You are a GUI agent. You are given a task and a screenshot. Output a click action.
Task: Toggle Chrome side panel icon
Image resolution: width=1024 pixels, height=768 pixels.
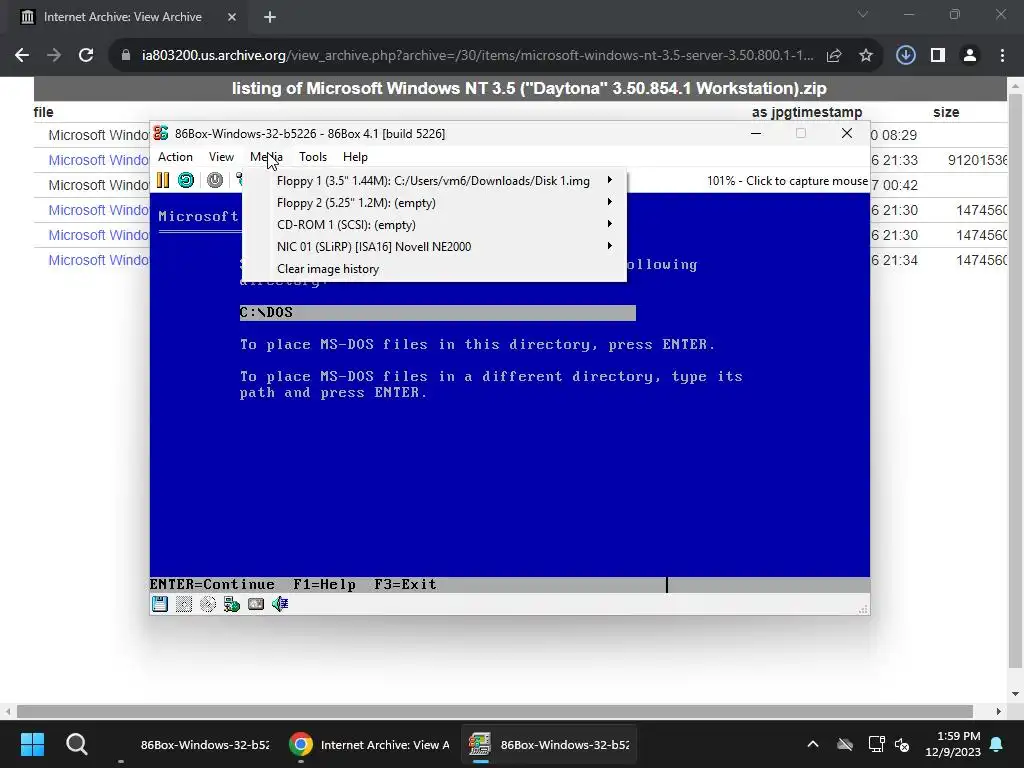tap(938, 56)
